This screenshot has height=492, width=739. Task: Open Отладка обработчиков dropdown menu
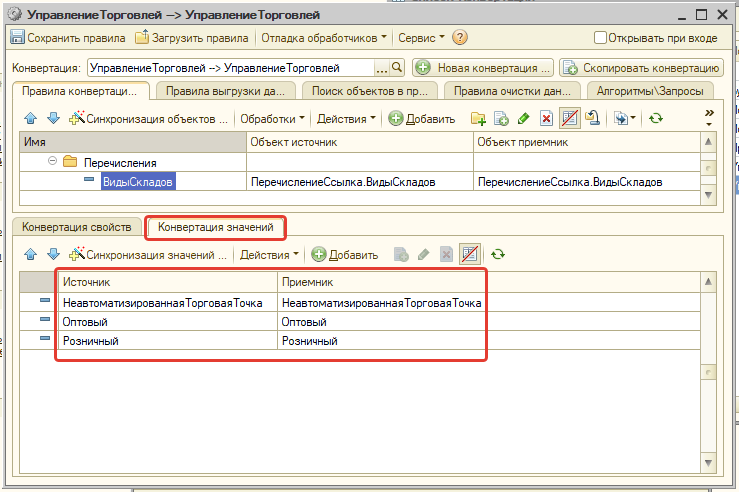coord(323,38)
